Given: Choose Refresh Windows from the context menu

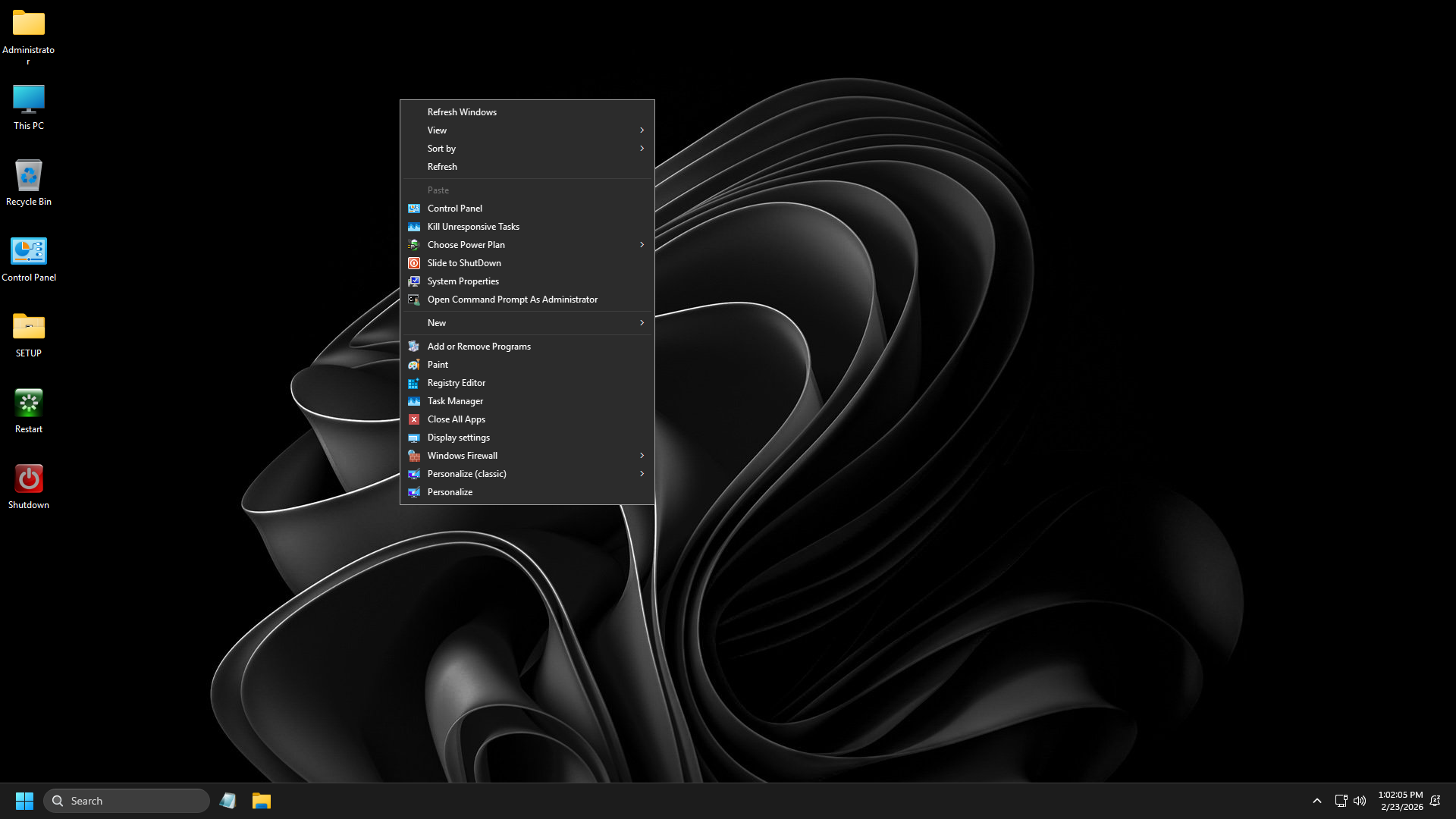Looking at the screenshot, I should point(527,112).
